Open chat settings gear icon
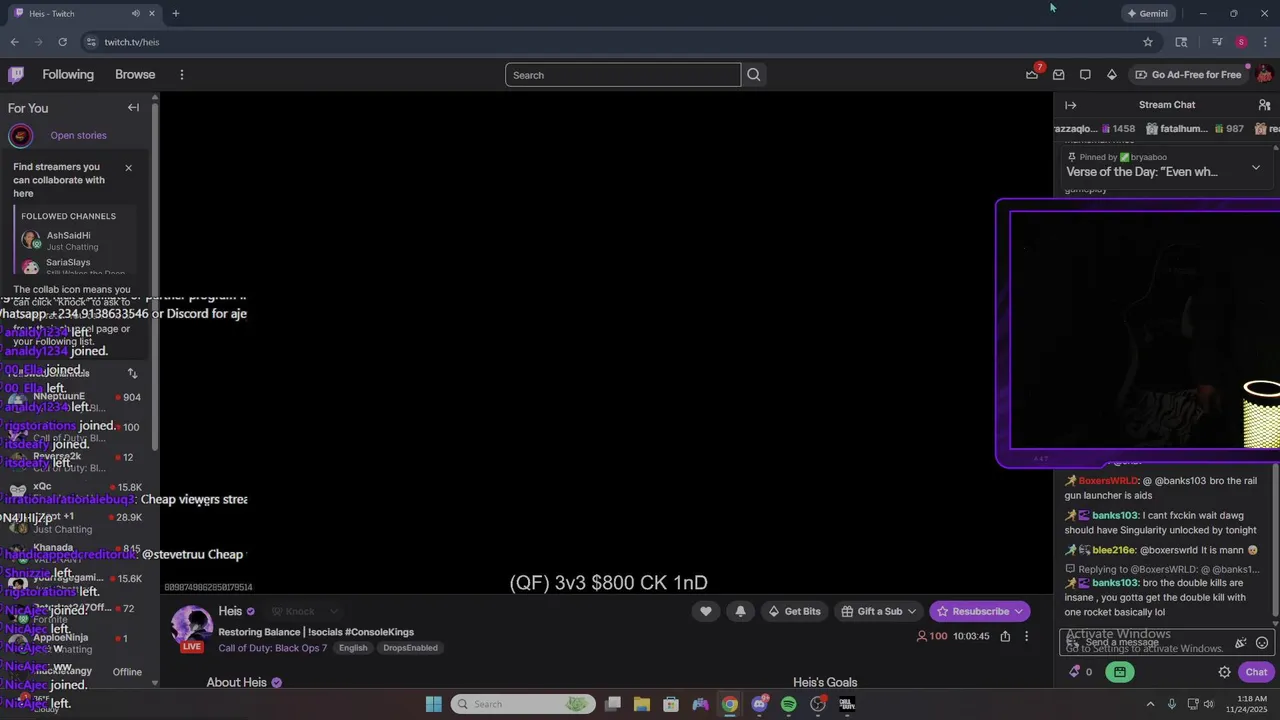 click(1224, 672)
